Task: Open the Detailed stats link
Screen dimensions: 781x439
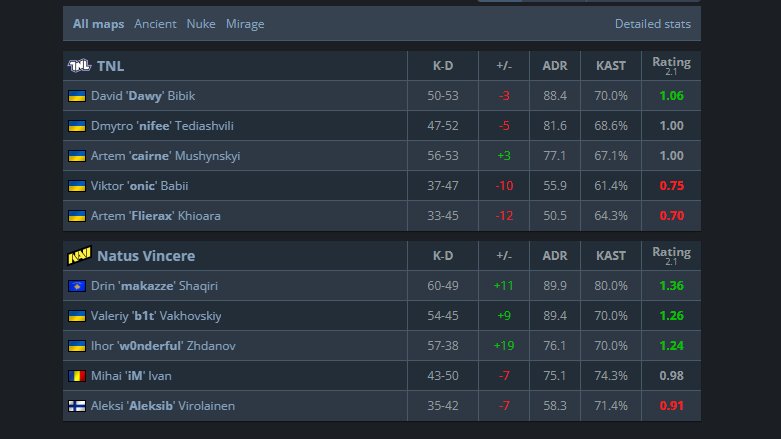Action: [652, 23]
